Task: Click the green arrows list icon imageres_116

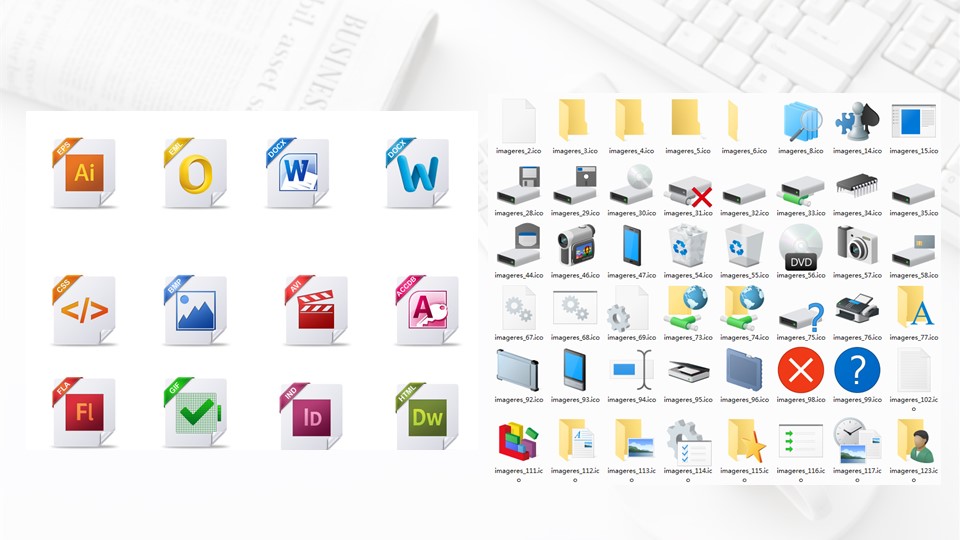Action: [x=801, y=441]
